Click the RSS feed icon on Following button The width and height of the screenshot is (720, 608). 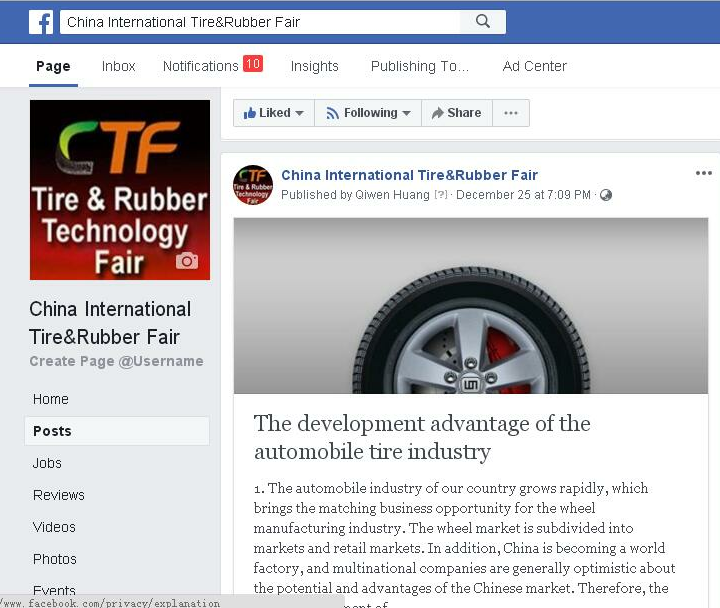tap(332, 113)
